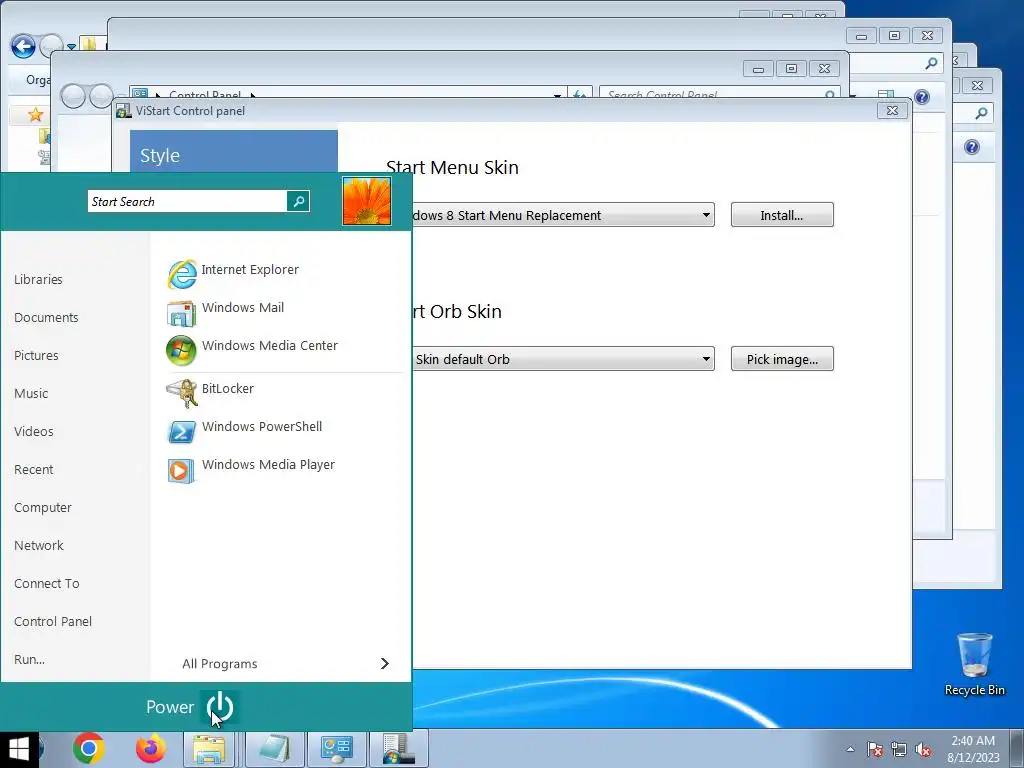This screenshot has width=1024, height=768.
Task: Select the Style tab in ViStart panel
Action: (234, 152)
